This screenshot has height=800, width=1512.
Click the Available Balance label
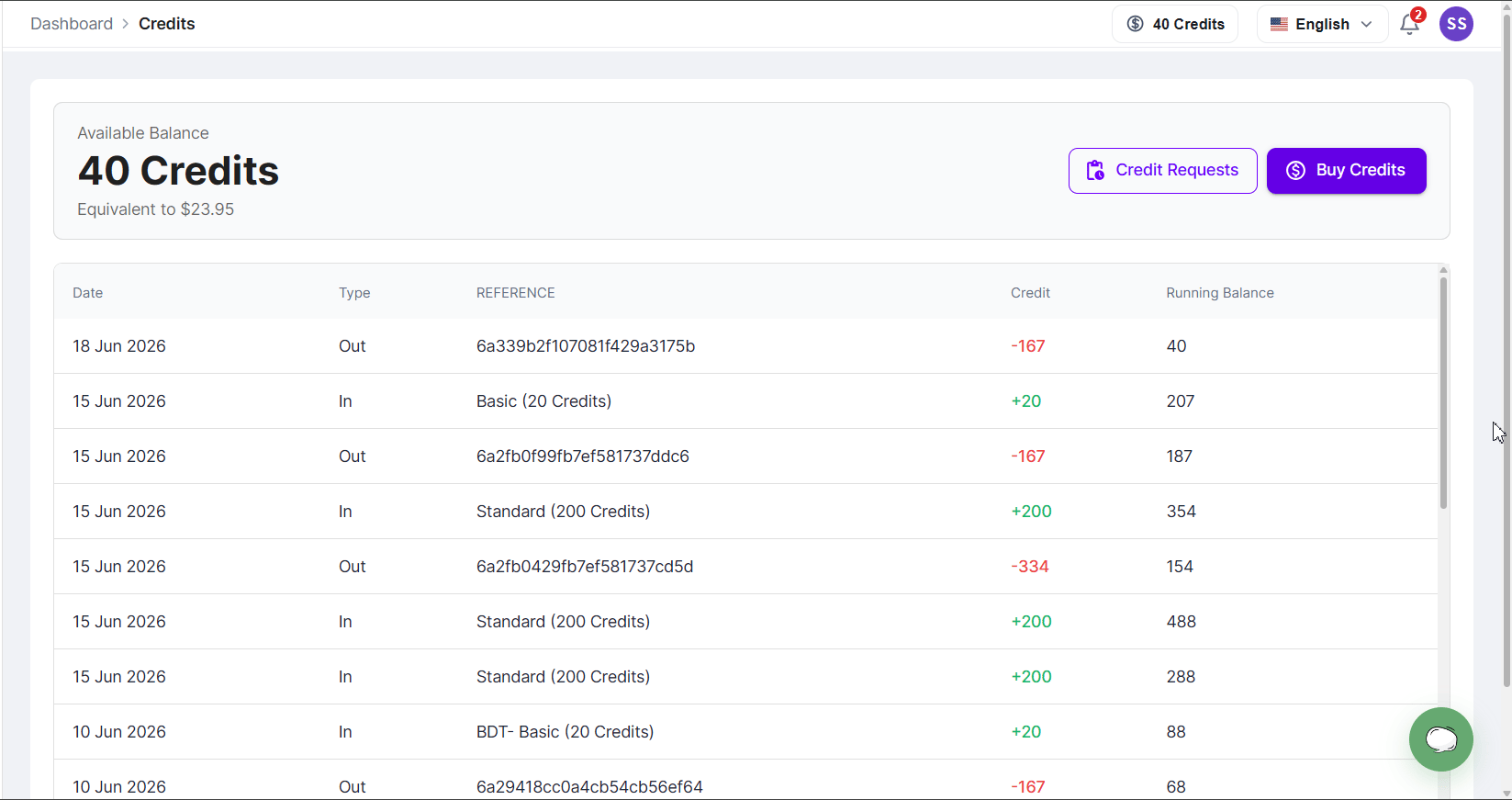pos(143,133)
